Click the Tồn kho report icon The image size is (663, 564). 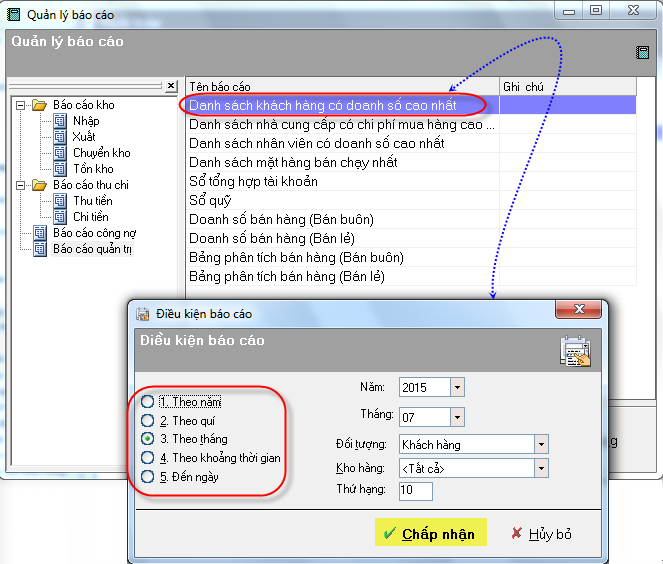pyautogui.click(x=60, y=169)
